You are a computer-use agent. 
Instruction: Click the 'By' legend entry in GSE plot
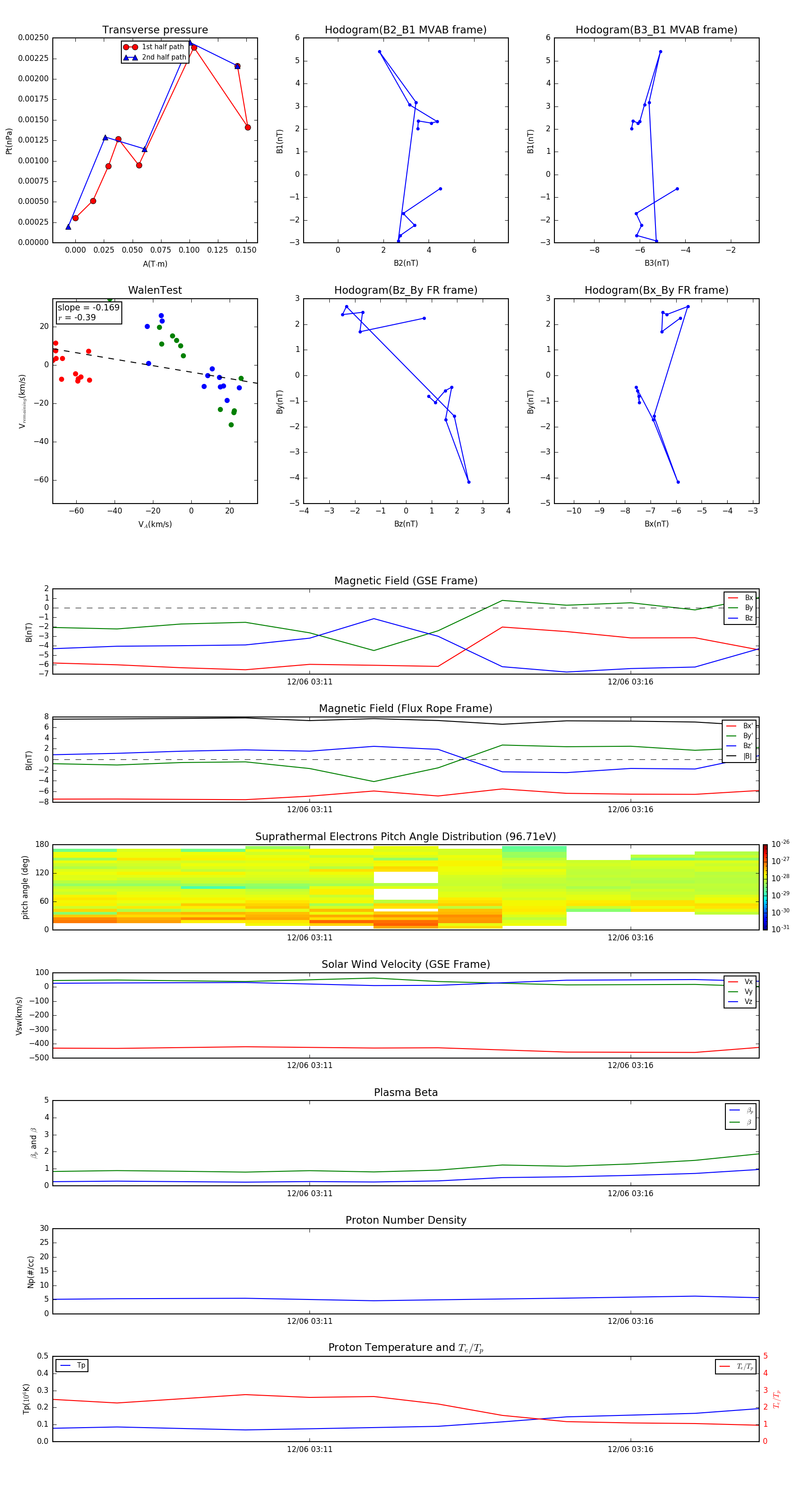(740, 607)
